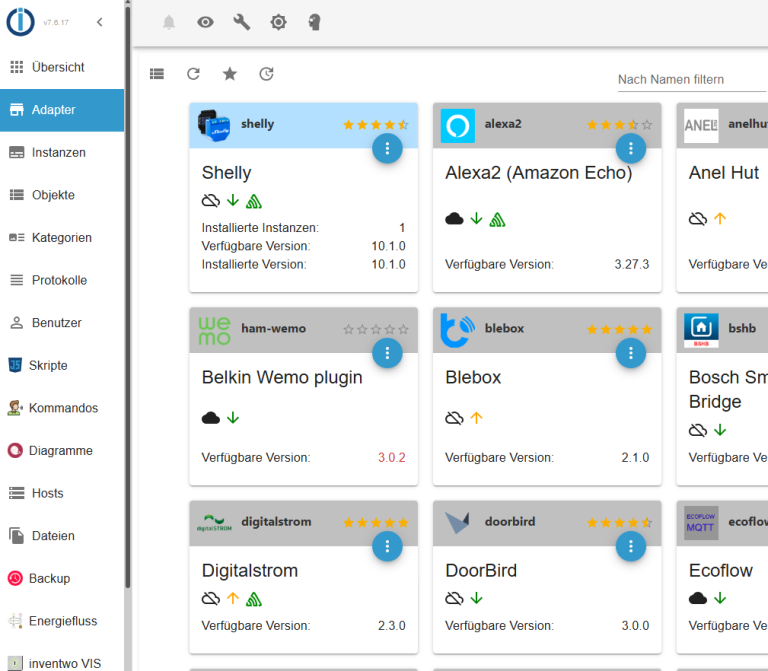Open three-dot menu on alexa2 card
768x671 pixels.
pos(631,148)
